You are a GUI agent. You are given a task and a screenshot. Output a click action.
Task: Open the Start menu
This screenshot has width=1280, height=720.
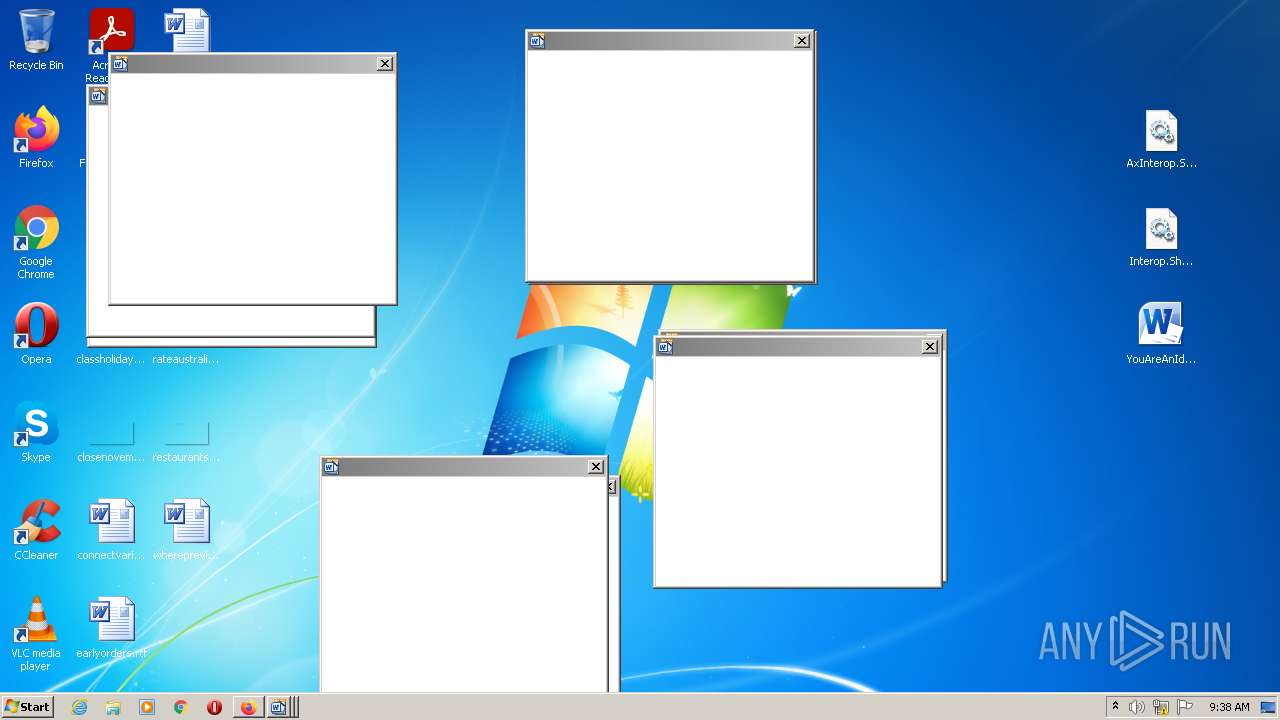pos(28,707)
